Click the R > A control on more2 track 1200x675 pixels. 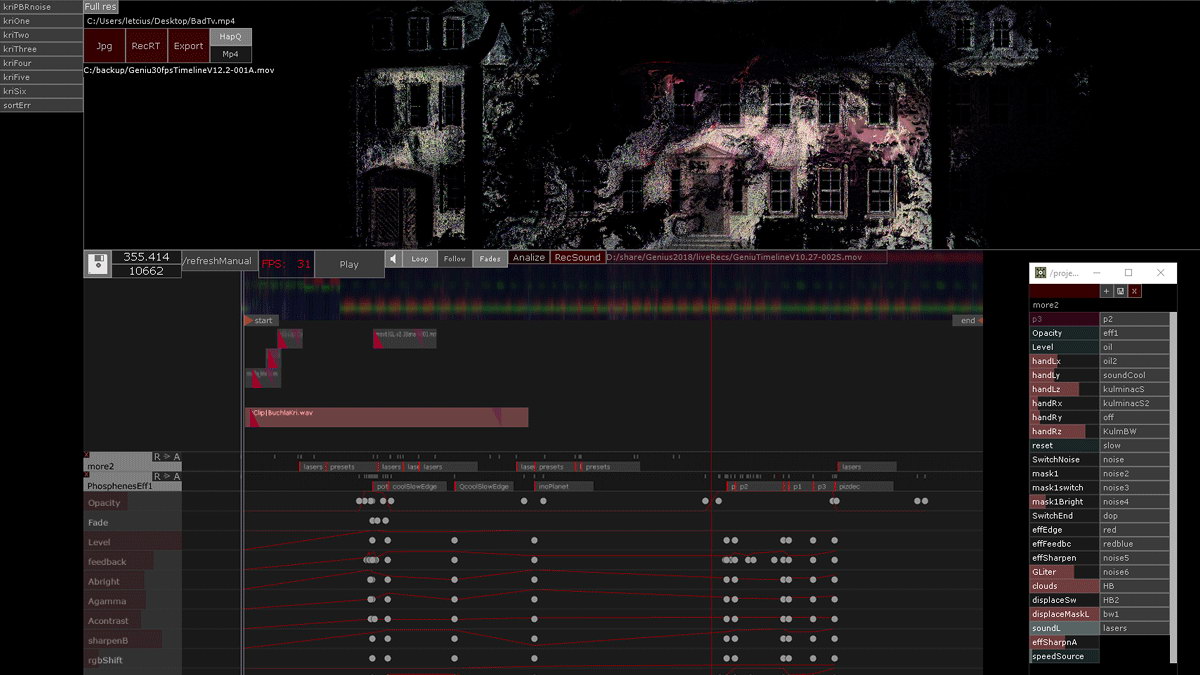[x=167, y=457]
